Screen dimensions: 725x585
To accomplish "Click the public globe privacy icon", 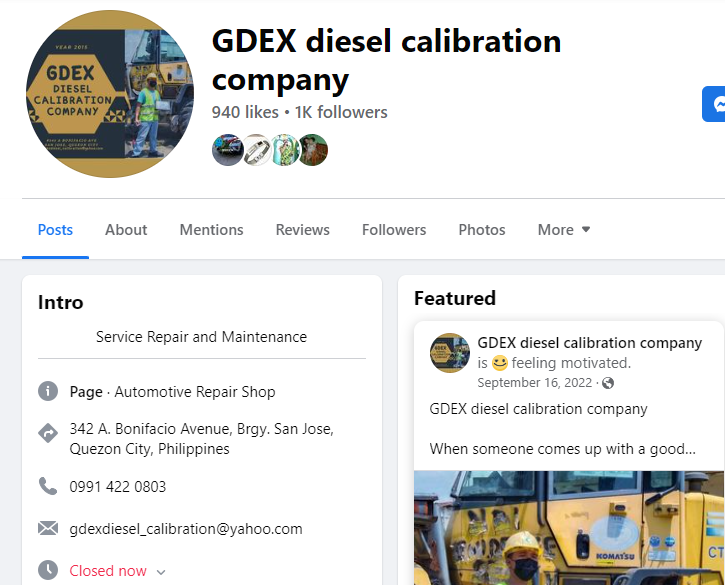I will pyautogui.click(x=608, y=383).
